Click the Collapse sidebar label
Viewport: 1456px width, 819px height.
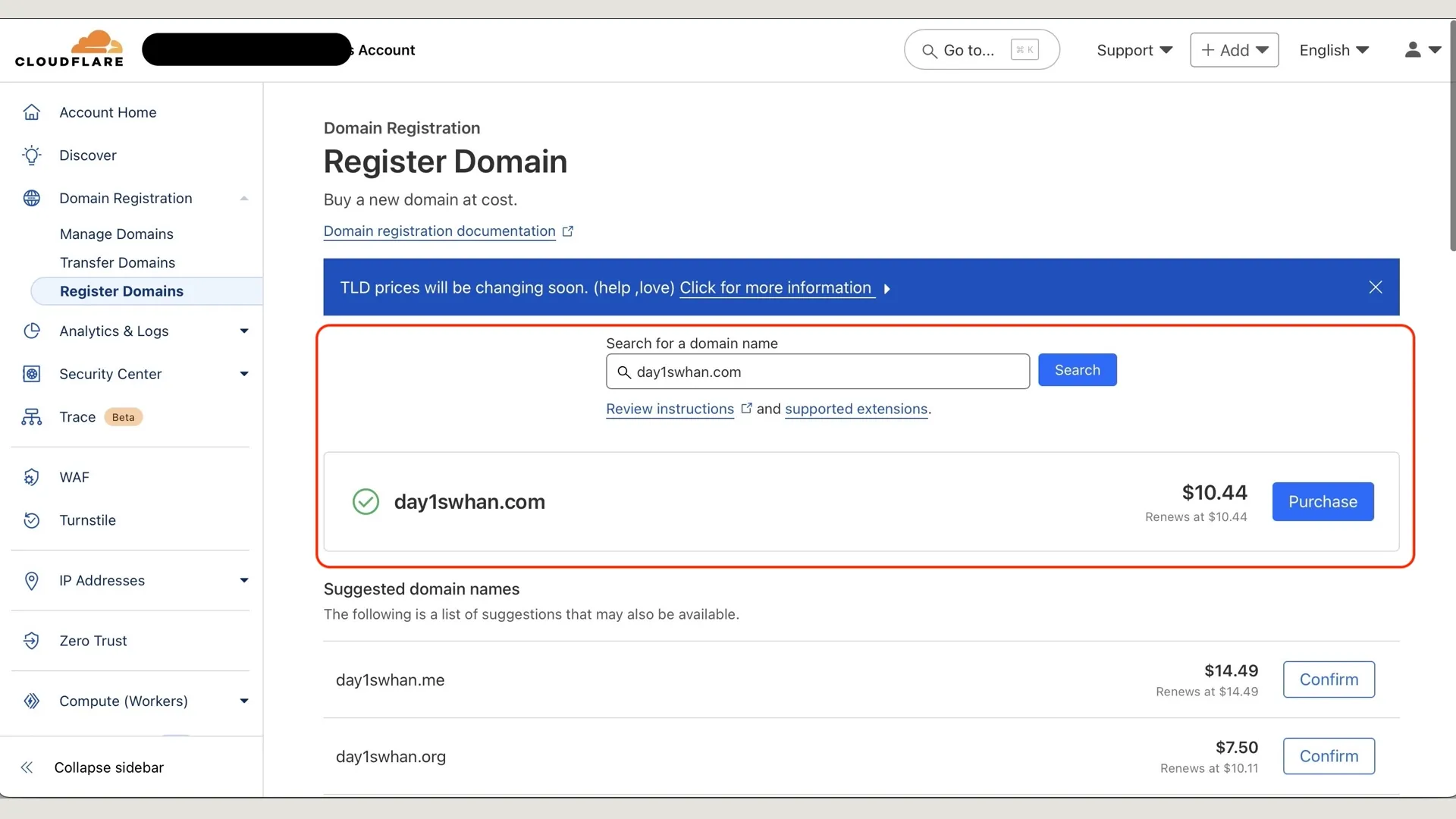coord(108,767)
